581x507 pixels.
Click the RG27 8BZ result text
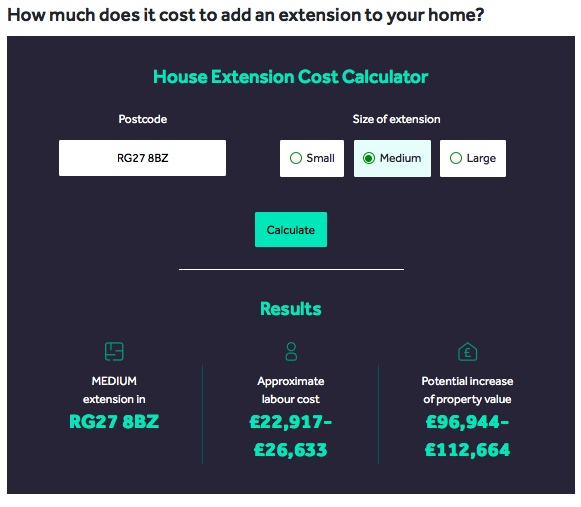pos(114,422)
